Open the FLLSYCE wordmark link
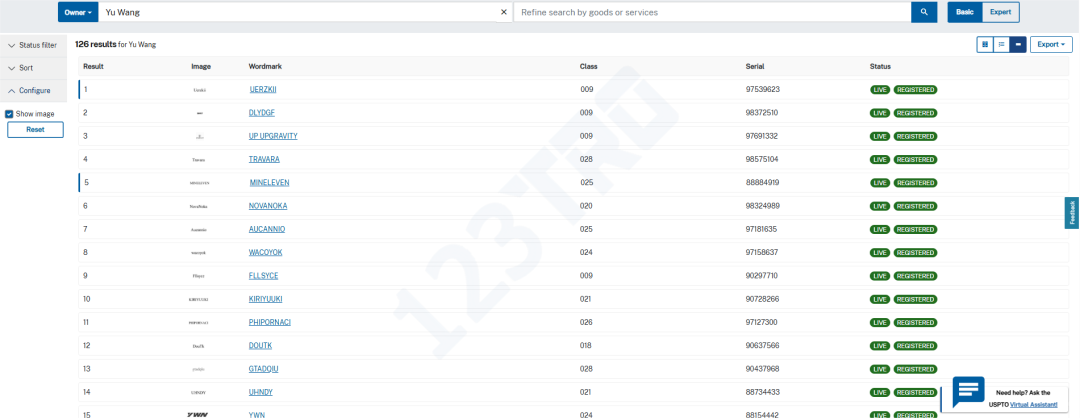 coord(263,276)
